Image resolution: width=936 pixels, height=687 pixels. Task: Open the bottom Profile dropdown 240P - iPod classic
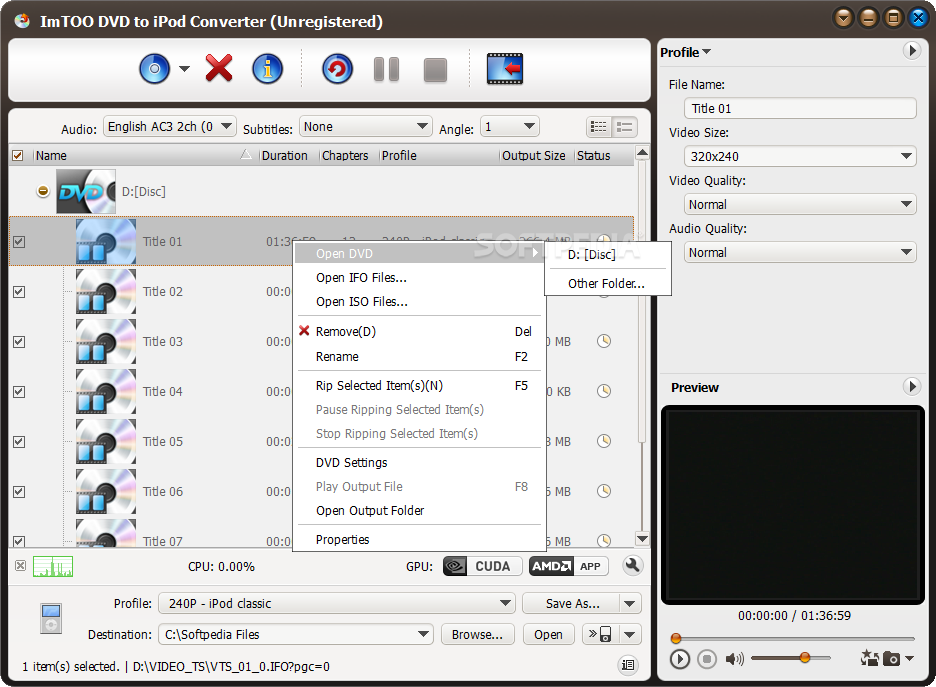[337, 603]
